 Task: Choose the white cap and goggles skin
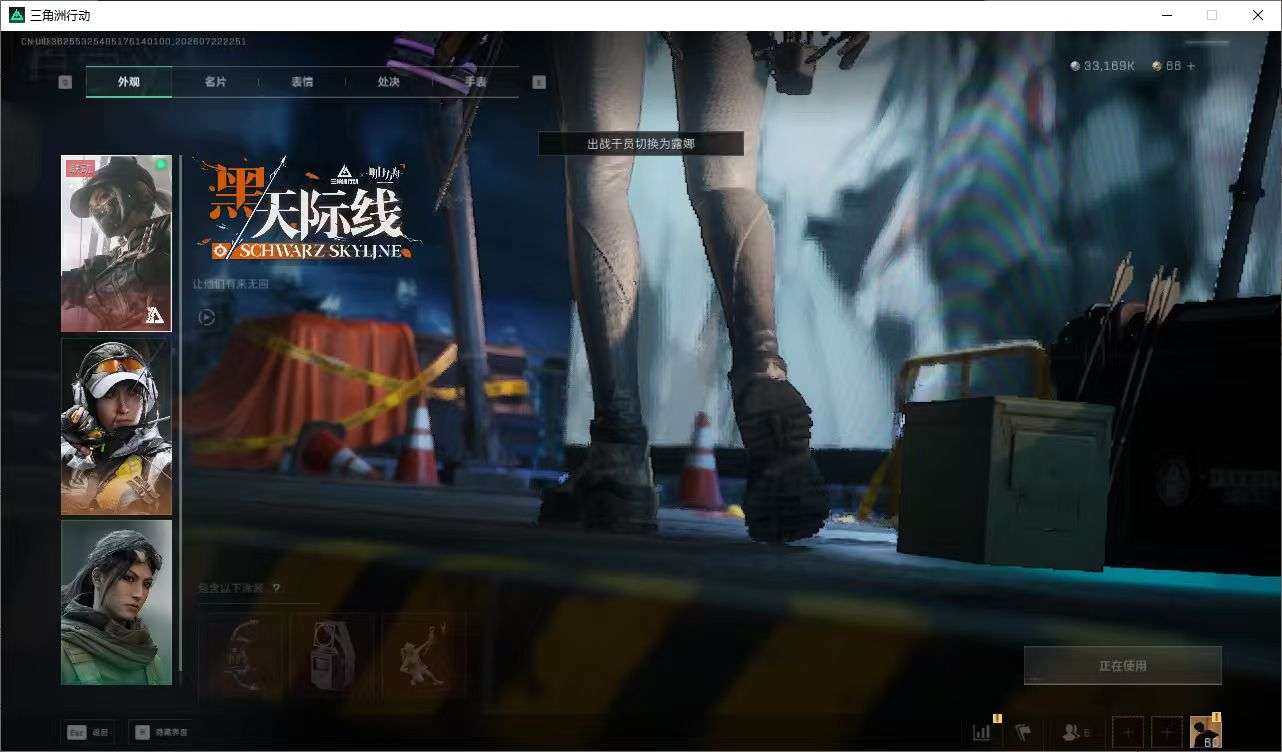point(116,427)
